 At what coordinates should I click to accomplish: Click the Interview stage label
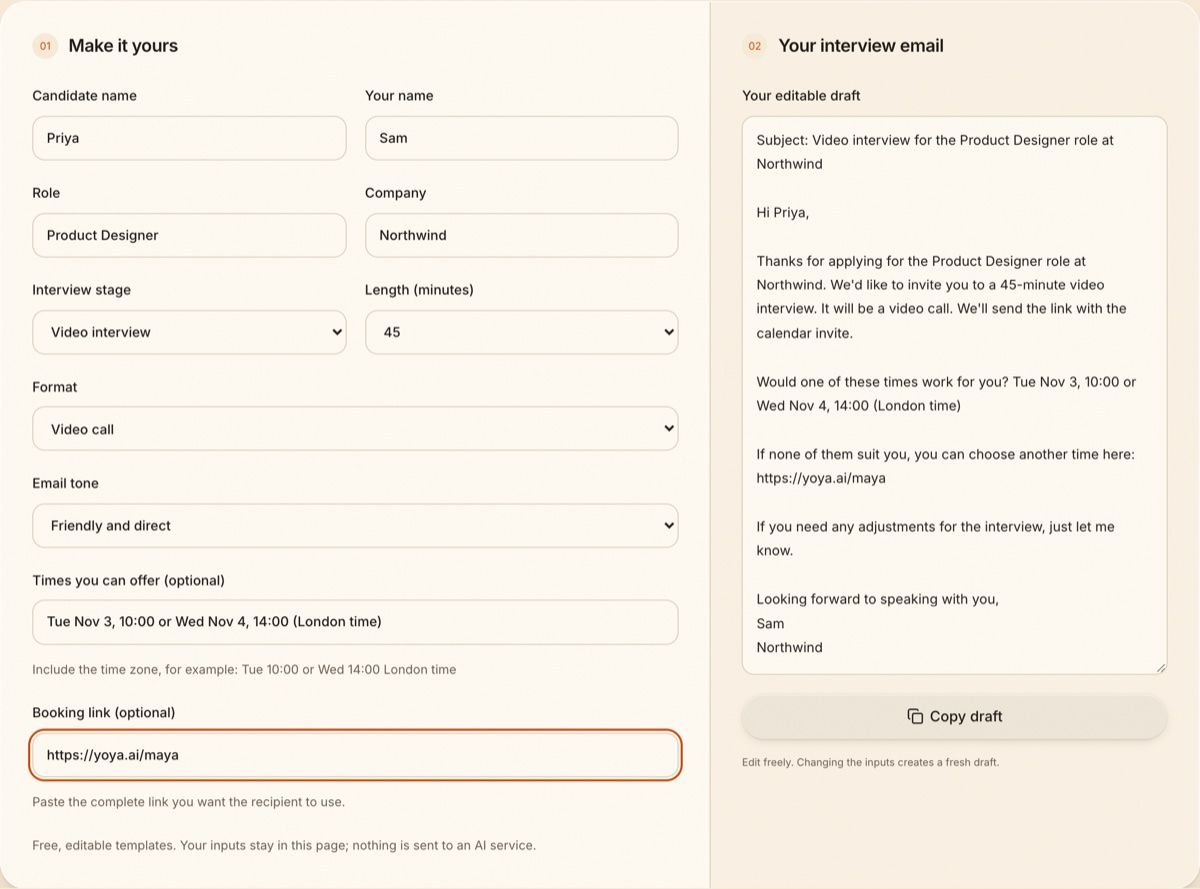click(x=82, y=290)
